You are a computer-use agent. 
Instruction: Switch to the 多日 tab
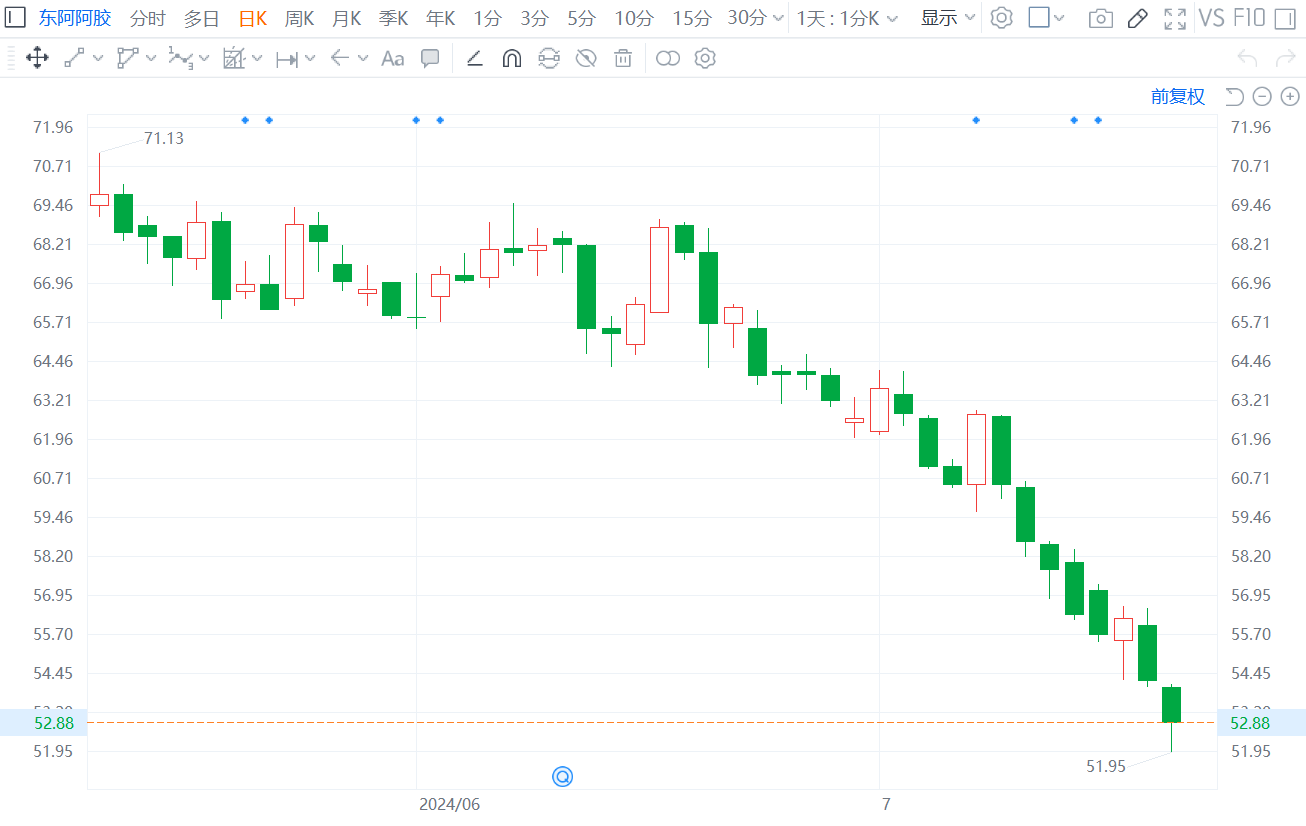click(201, 18)
